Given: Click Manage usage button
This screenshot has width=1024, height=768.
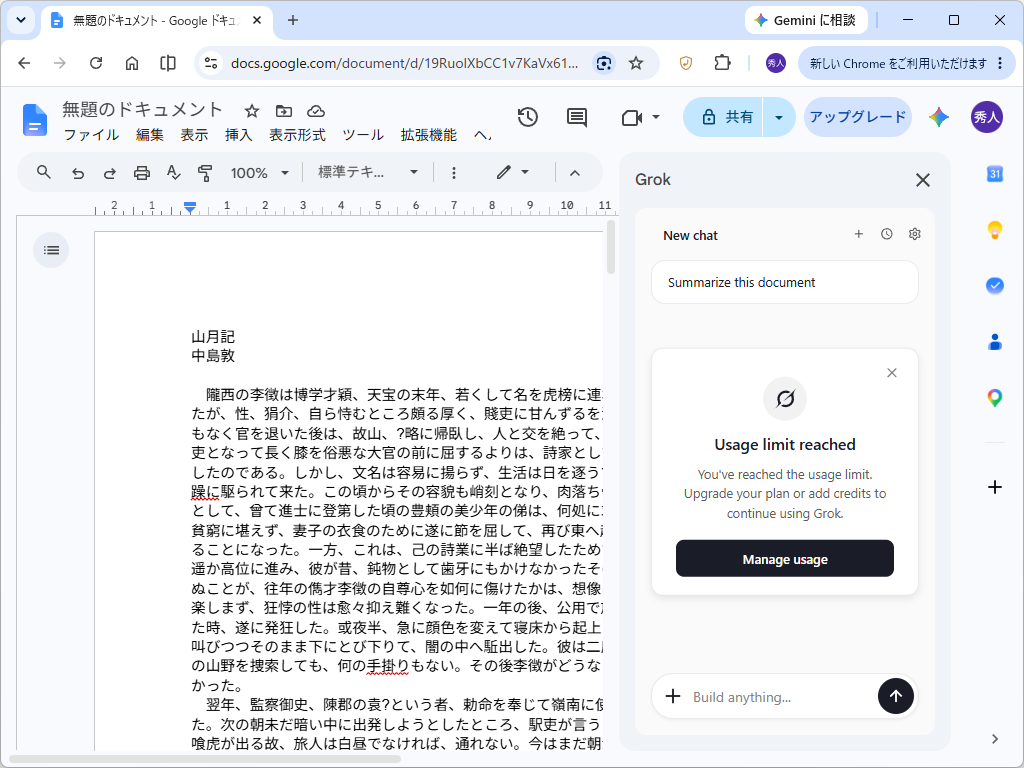Looking at the screenshot, I should [x=784, y=558].
